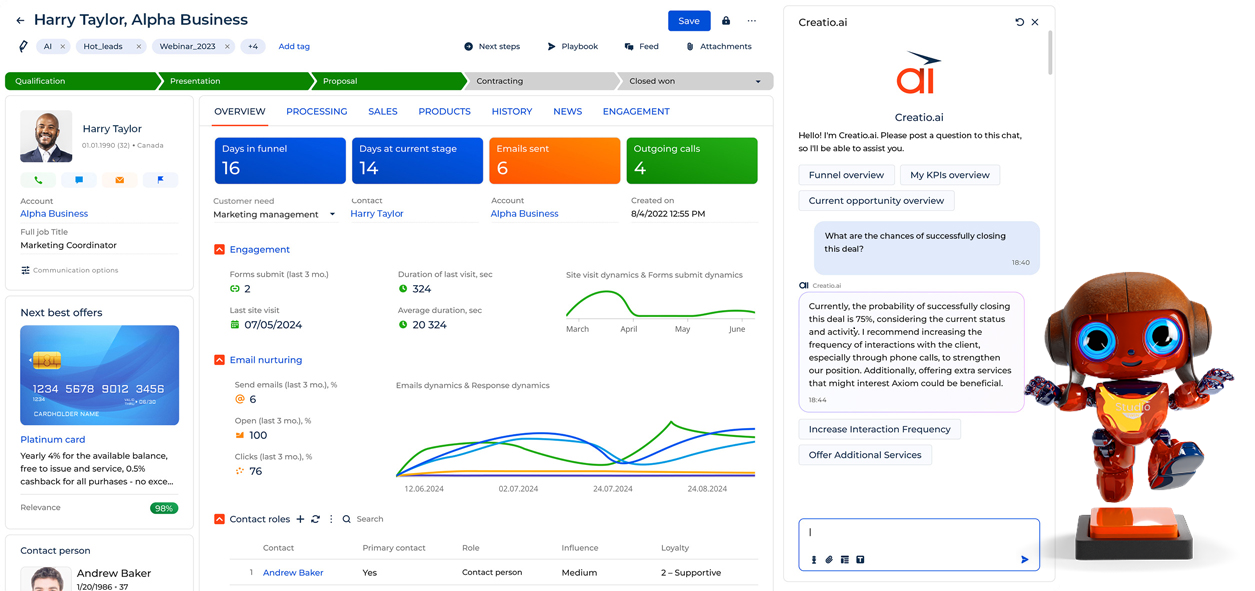Switch to the PROCESSING tab

click(317, 111)
